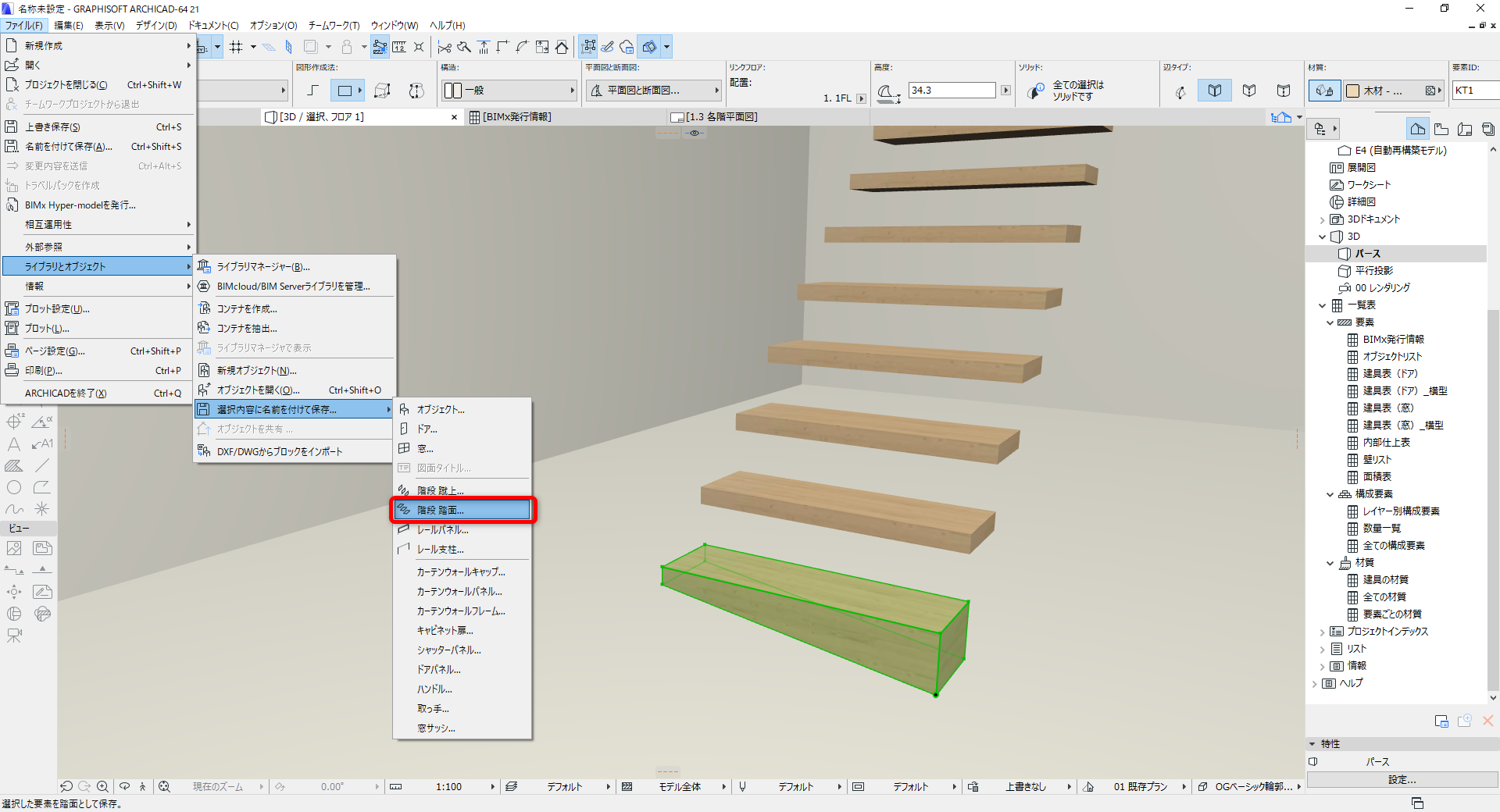Click the 設定... button in properties panel
Image resolution: width=1500 pixels, height=812 pixels.
pos(1402,780)
